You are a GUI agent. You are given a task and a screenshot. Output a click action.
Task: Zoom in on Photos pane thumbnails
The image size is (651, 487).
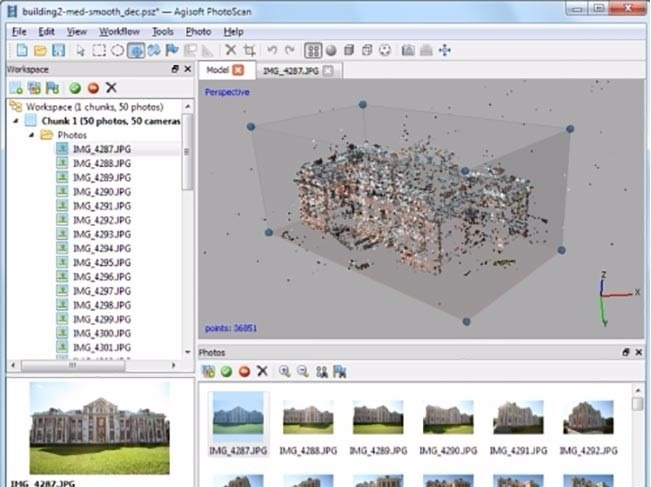285,371
